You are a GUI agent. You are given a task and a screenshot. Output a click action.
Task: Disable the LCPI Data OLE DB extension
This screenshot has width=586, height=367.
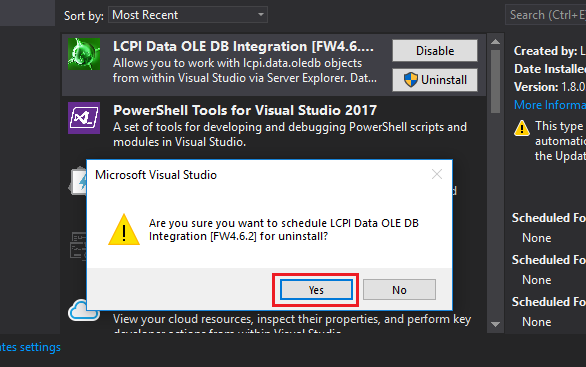[435, 50]
